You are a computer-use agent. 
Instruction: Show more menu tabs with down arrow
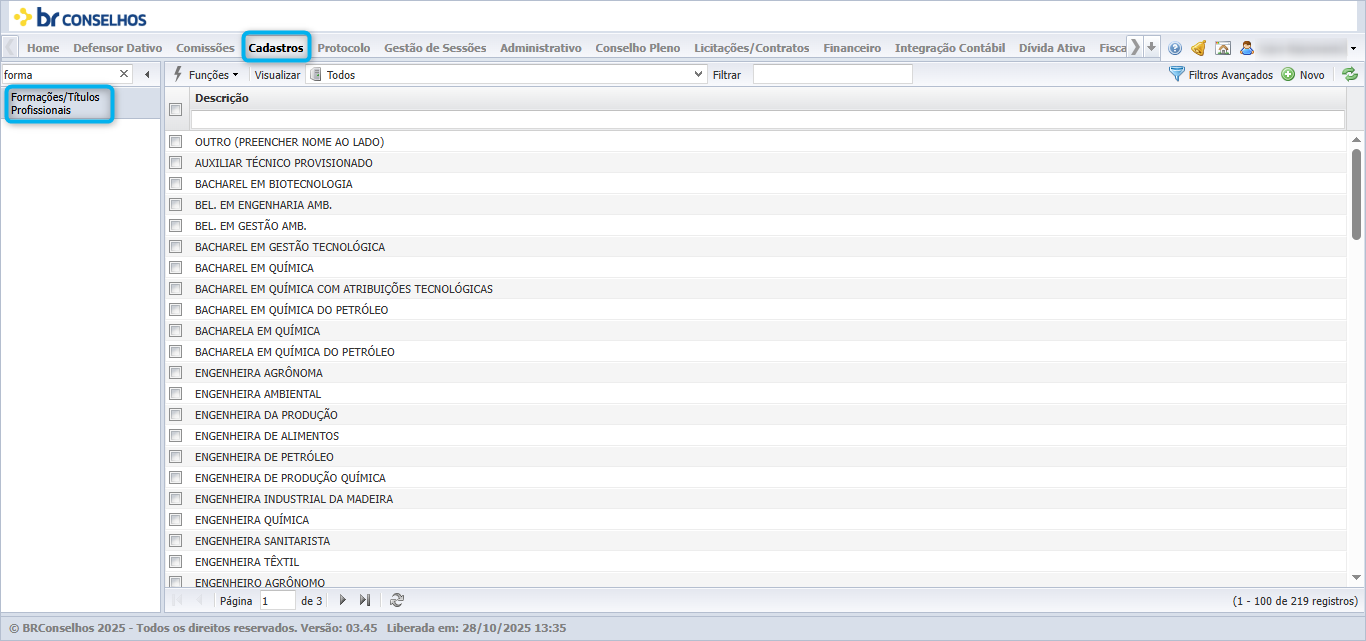coord(1151,47)
